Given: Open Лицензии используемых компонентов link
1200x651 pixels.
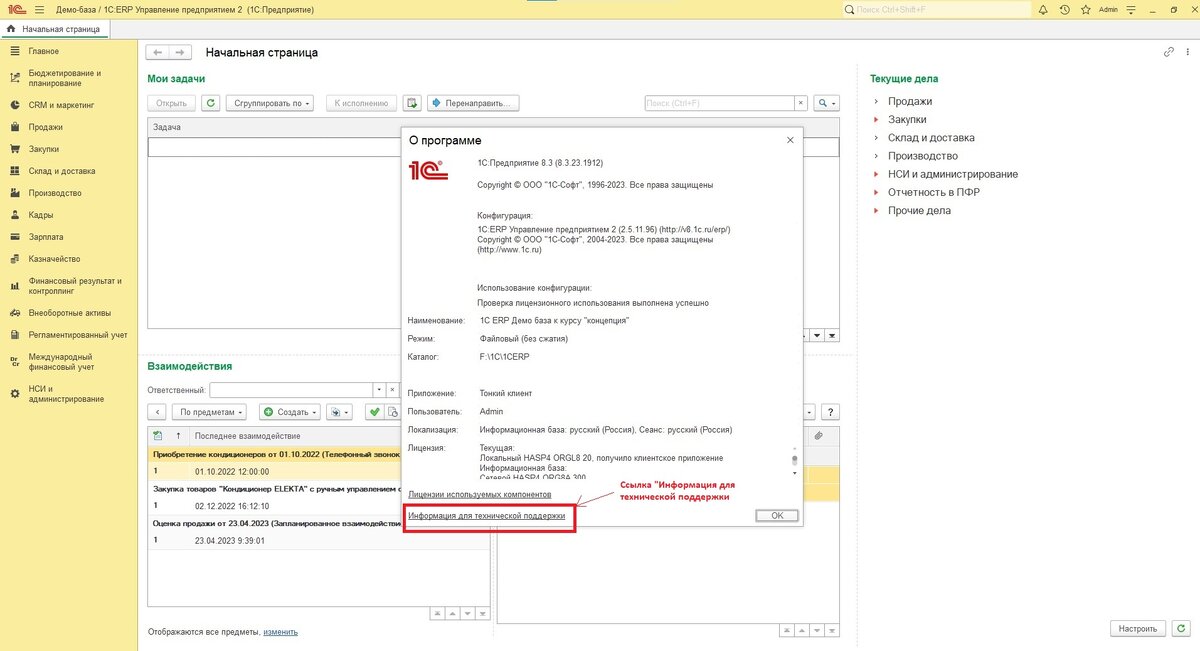Looking at the screenshot, I should [480, 495].
